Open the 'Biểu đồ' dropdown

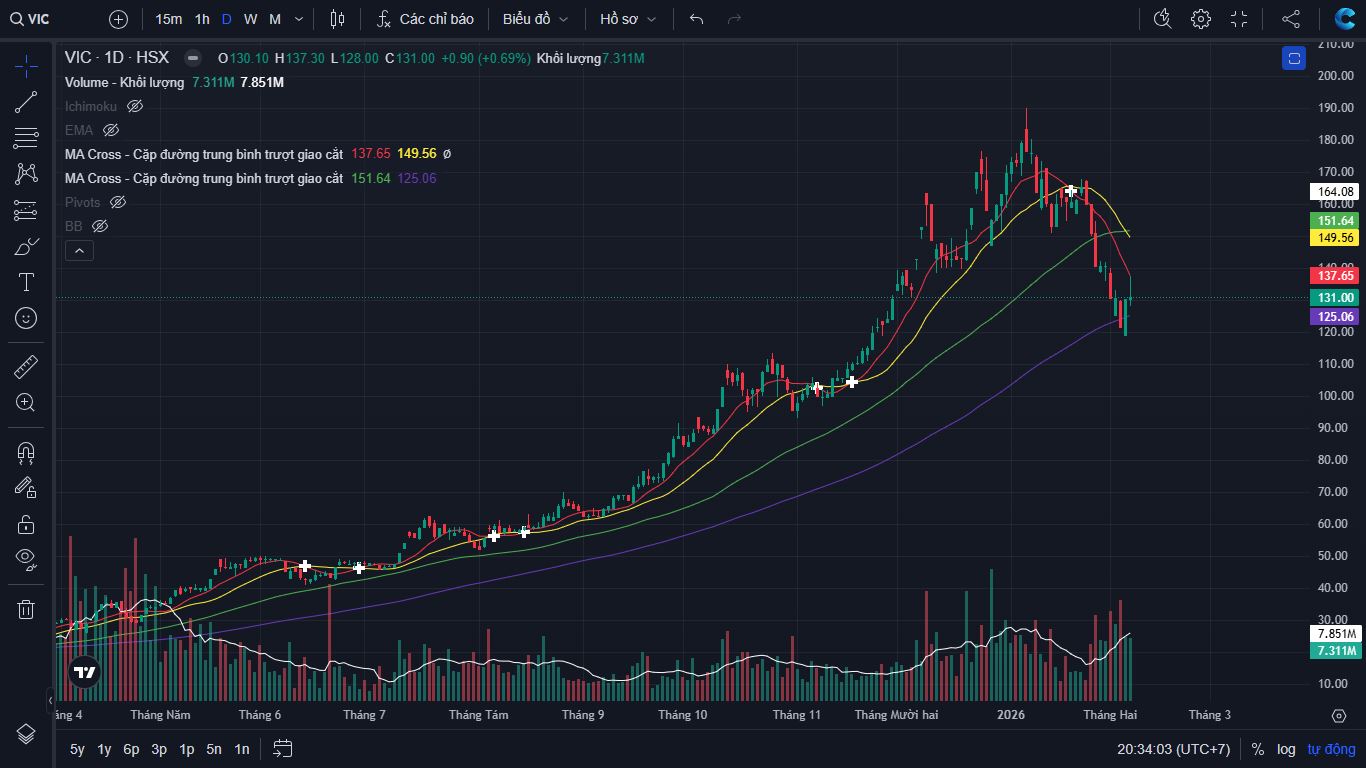click(x=536, y=19)
